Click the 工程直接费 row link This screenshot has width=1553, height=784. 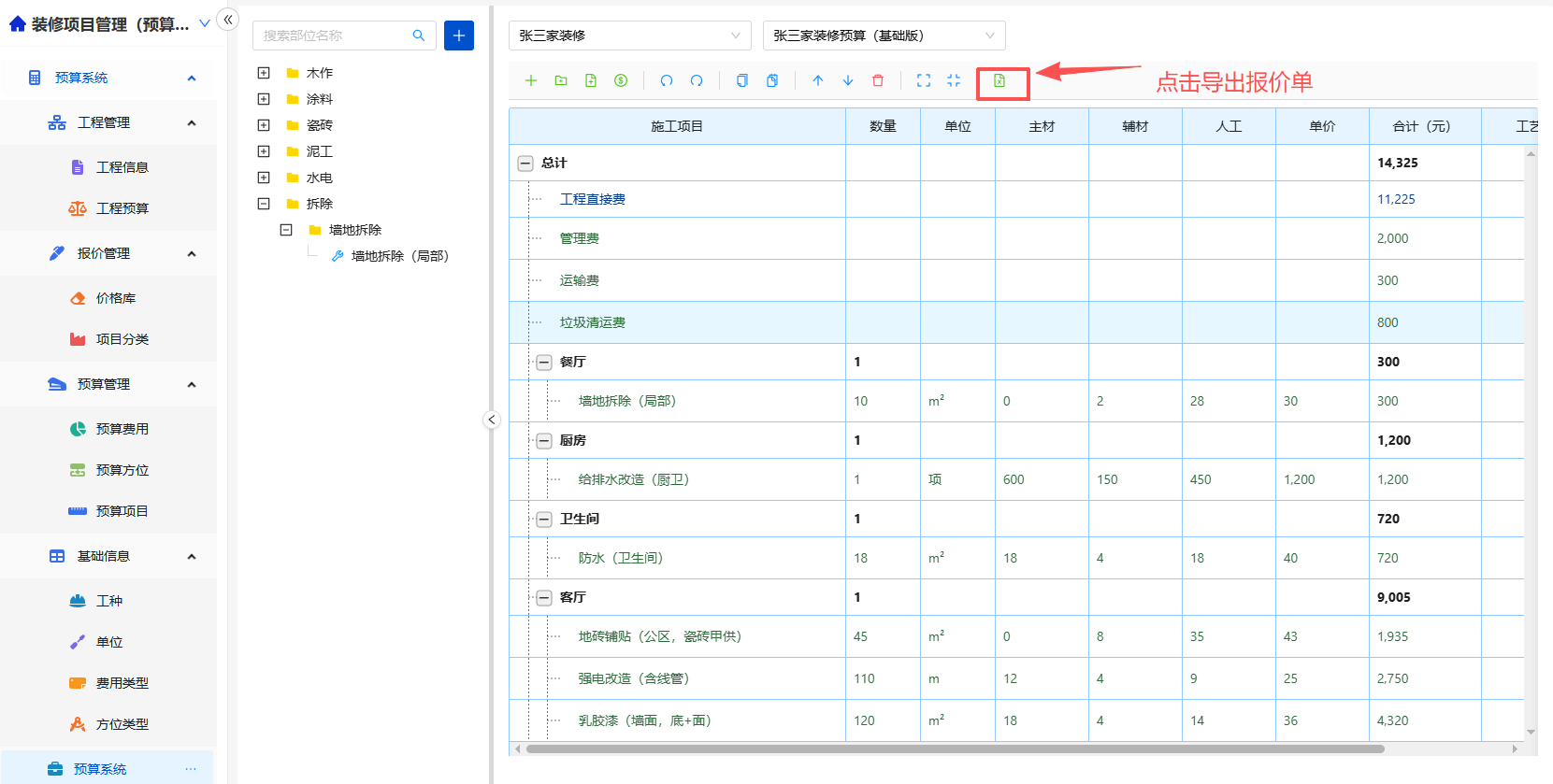tap(593, 199)
